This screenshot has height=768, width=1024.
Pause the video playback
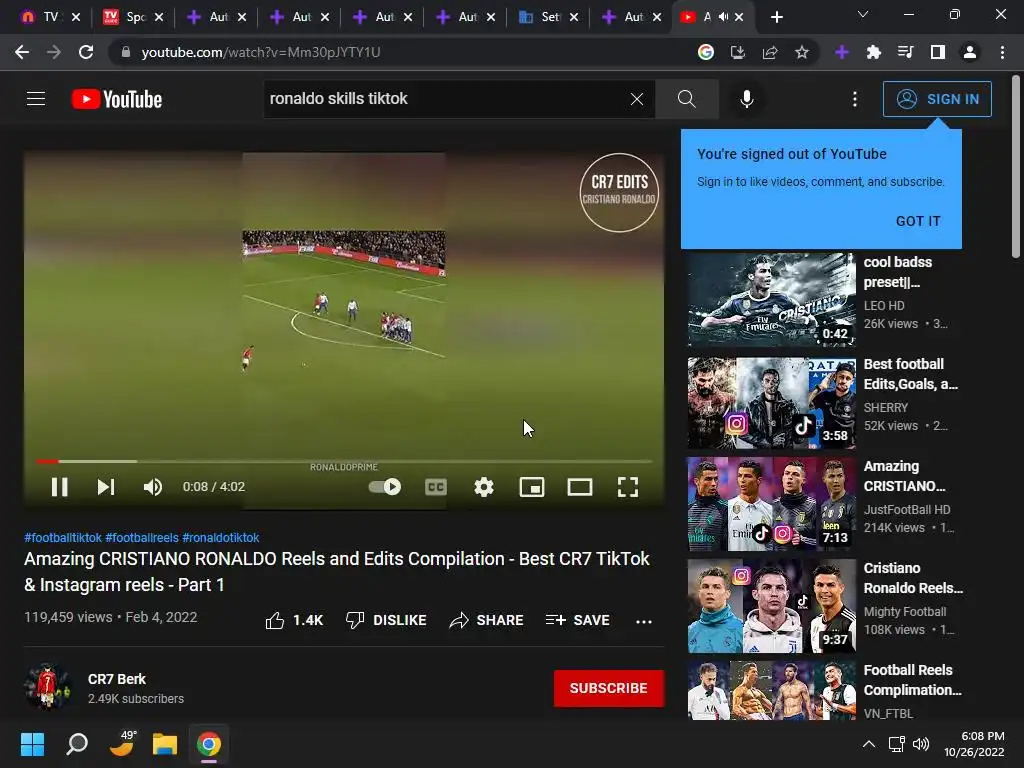tap(59, 487)
